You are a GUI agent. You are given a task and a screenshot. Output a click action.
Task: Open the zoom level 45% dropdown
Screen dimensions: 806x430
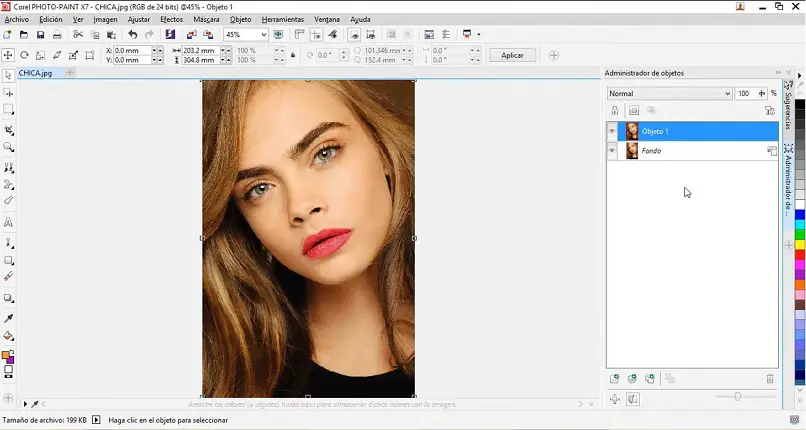(263, 35)
